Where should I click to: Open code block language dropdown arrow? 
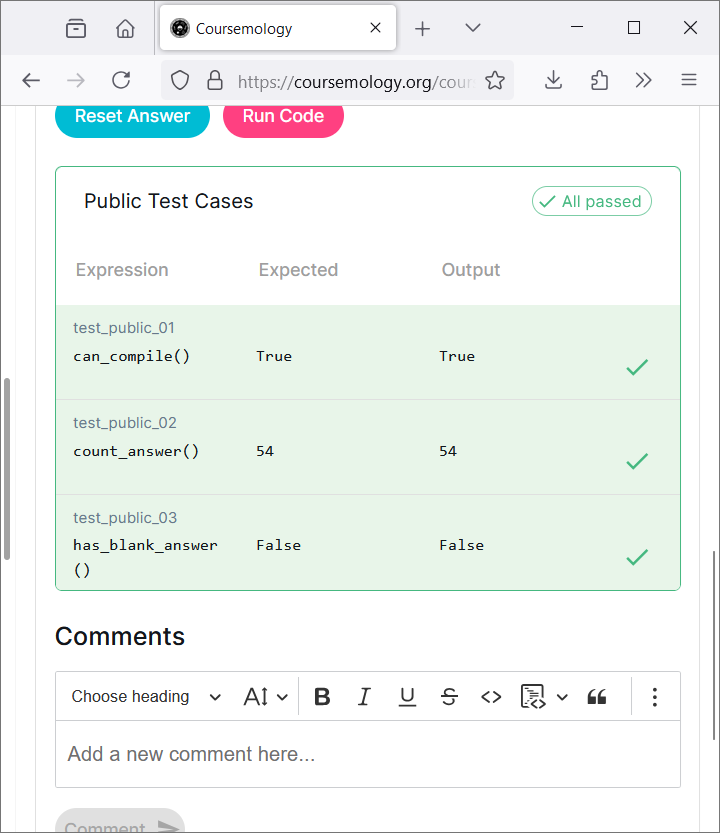[562, 697]
